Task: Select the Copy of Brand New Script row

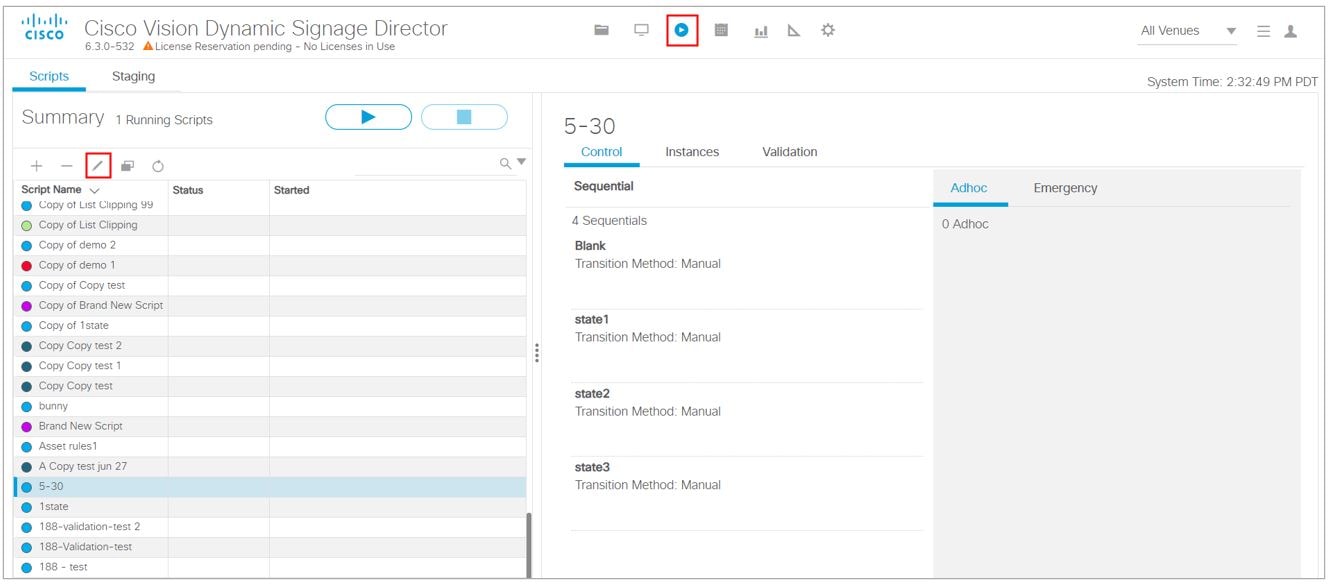Action: (270, 305)
